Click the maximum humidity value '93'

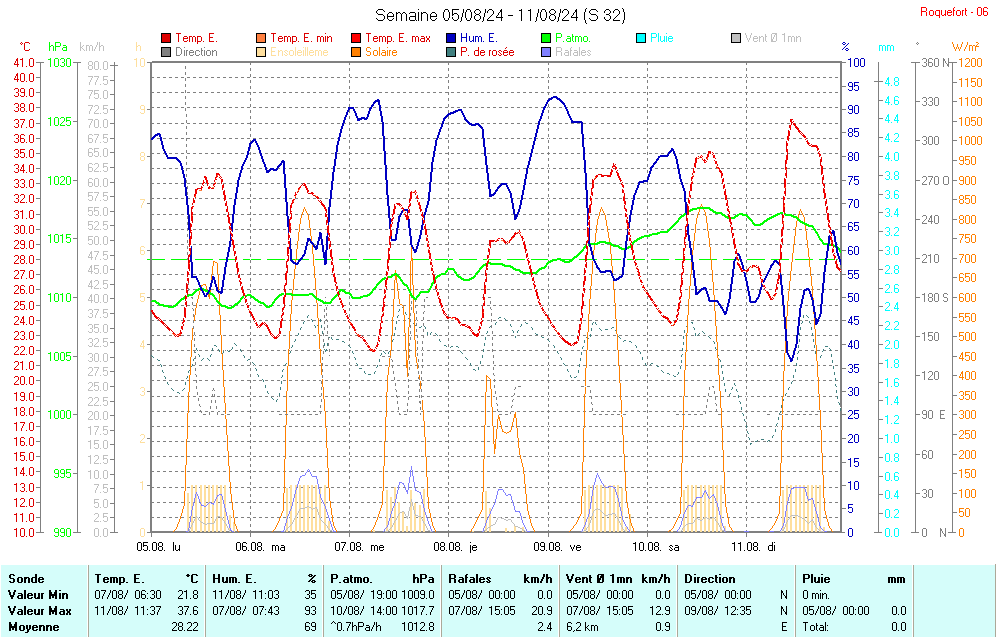tap(310, 610)
